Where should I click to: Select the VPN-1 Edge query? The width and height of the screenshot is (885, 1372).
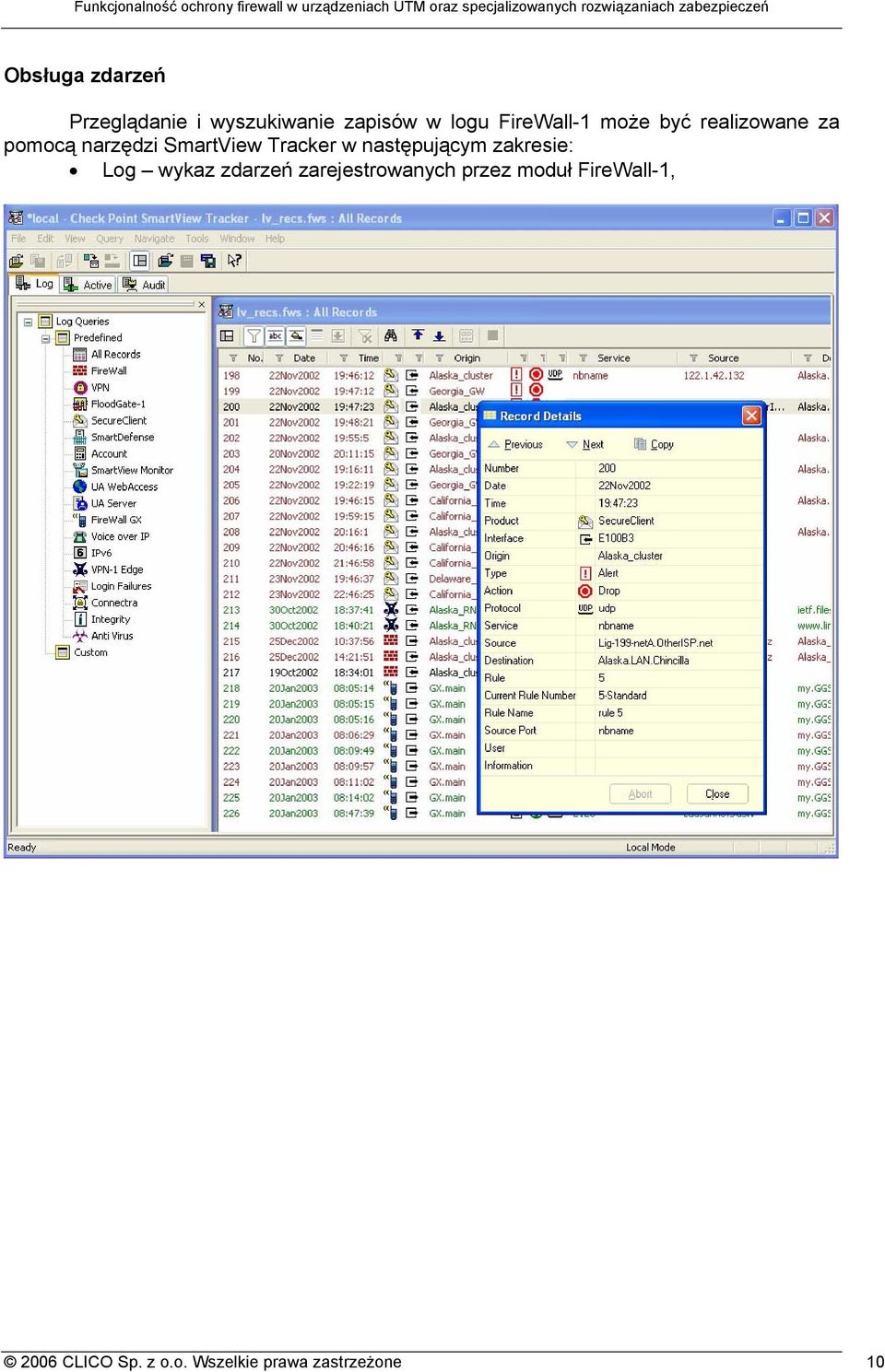coord(117,570)
